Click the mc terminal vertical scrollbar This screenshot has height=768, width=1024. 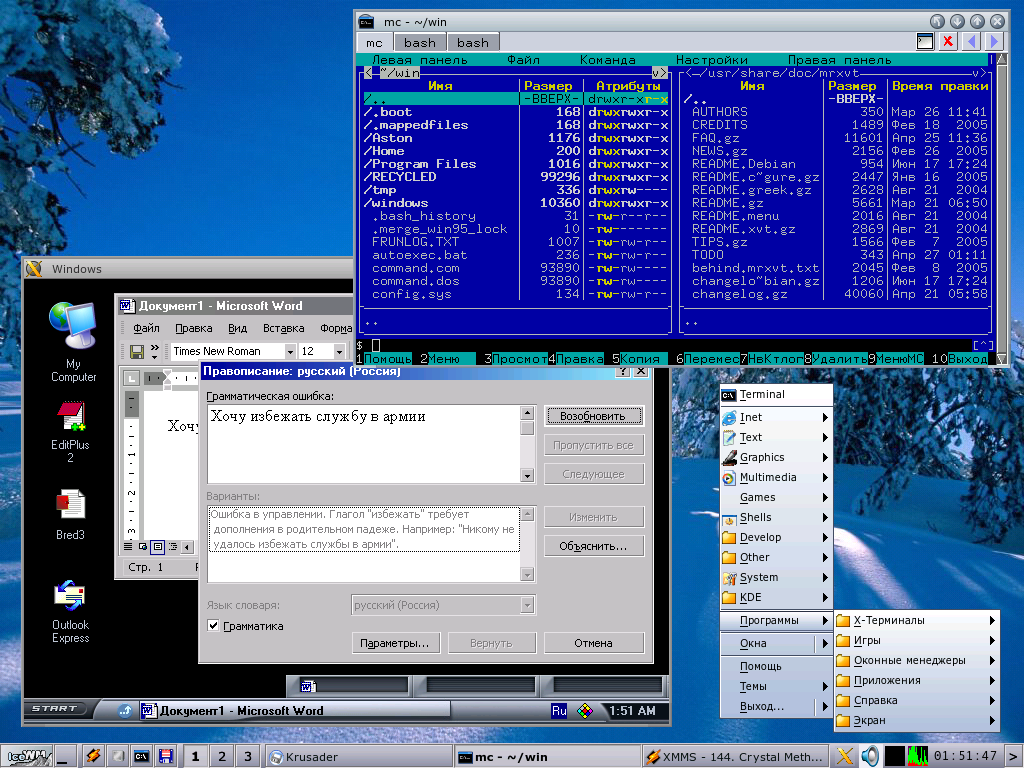pyautogui.click(x=1002, y=209)
